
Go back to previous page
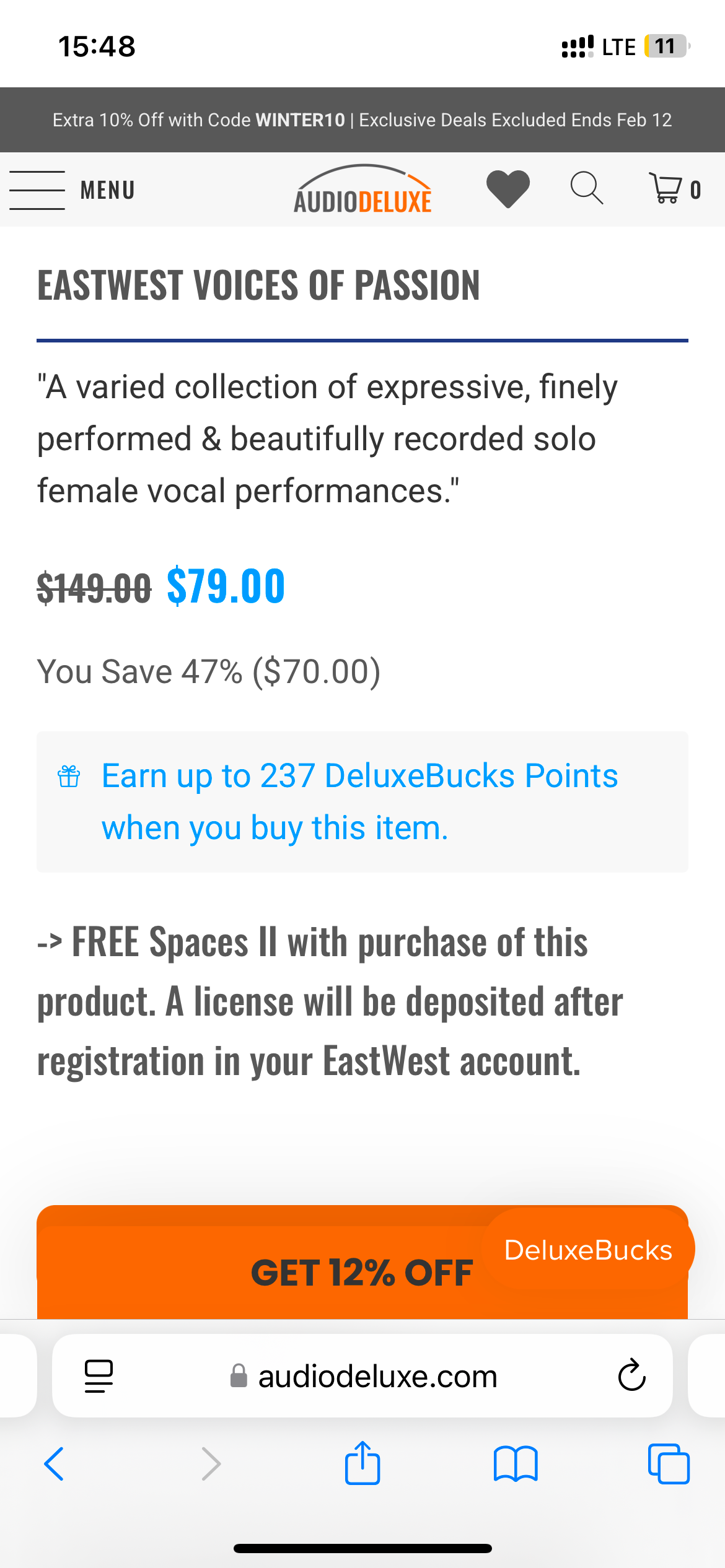point(55,1464)
